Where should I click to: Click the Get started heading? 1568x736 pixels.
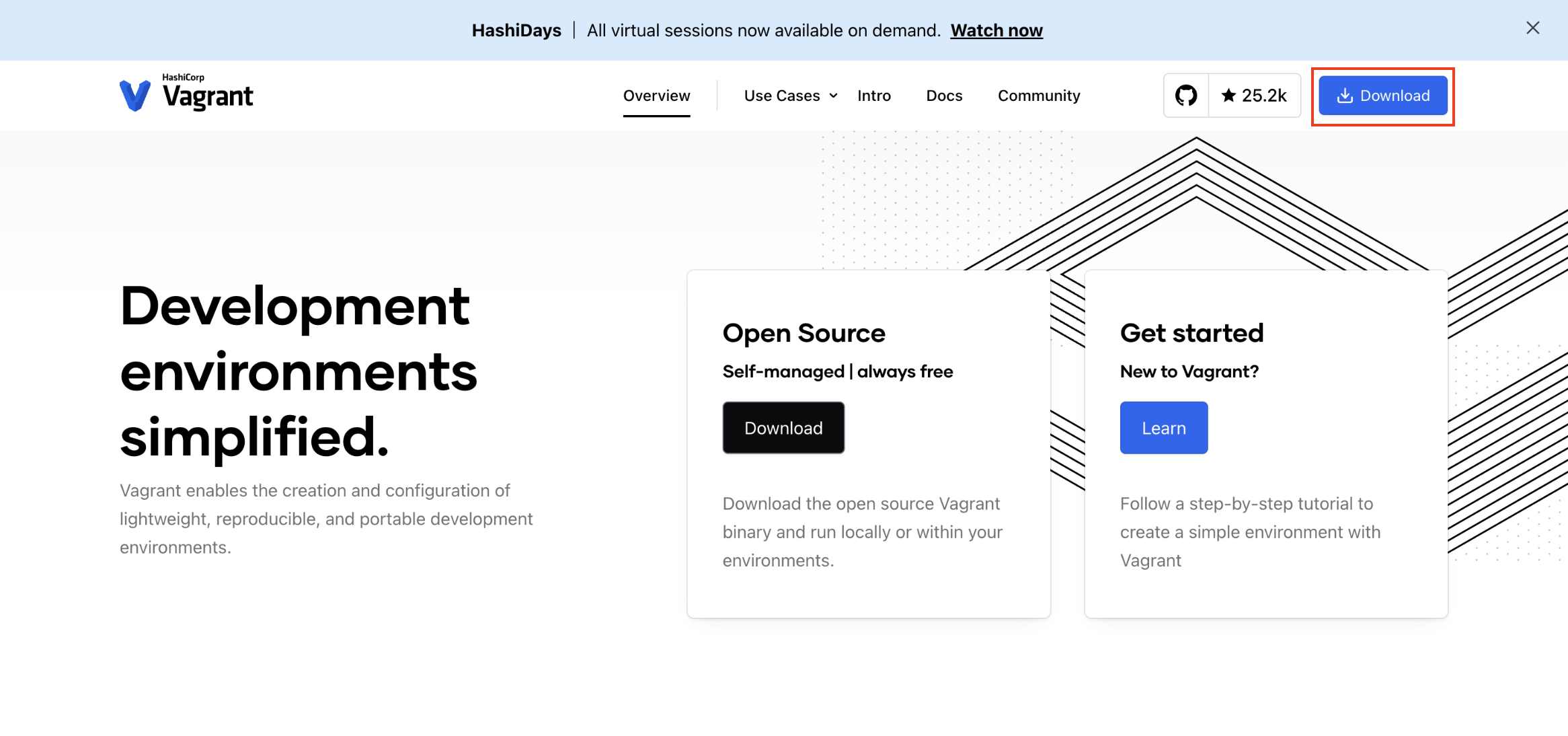click(x=1191, y=333)
